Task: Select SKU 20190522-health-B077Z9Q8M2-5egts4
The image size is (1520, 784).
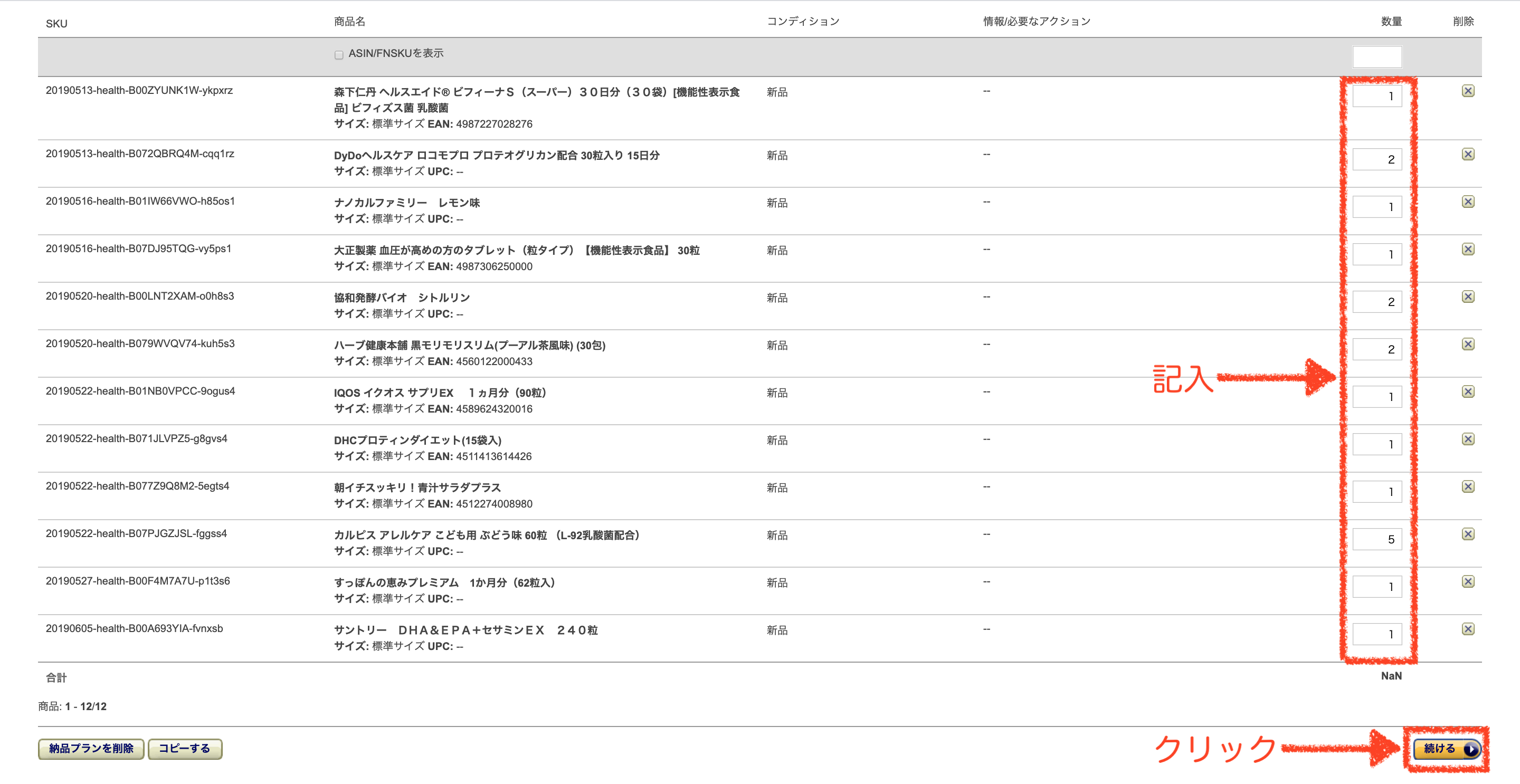Action: [137, 486]
